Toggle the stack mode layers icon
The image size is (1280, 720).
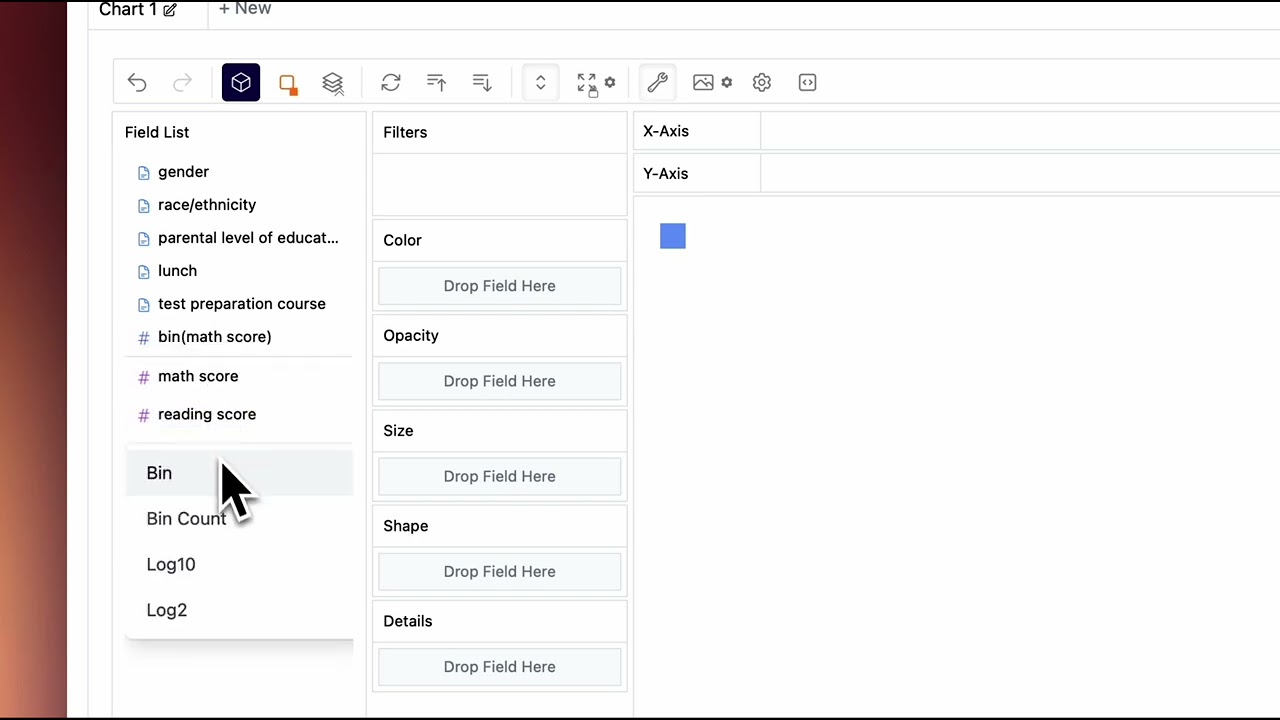(333, 83)
